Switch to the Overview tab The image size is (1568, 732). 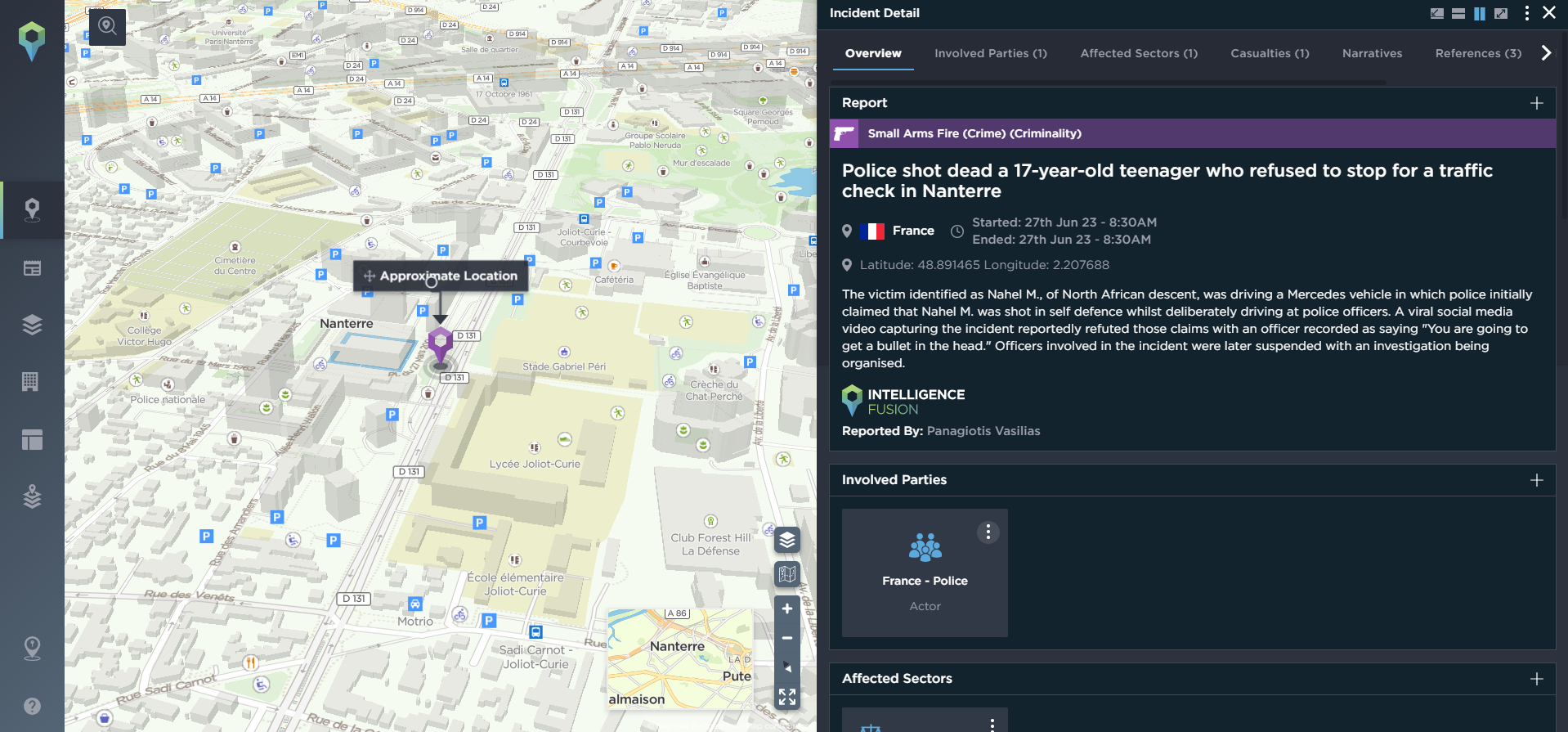point(873,53)
